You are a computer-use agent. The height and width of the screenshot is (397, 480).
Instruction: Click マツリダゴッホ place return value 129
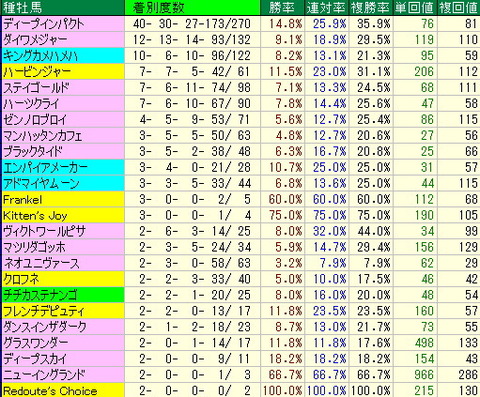tap(468, 248)
